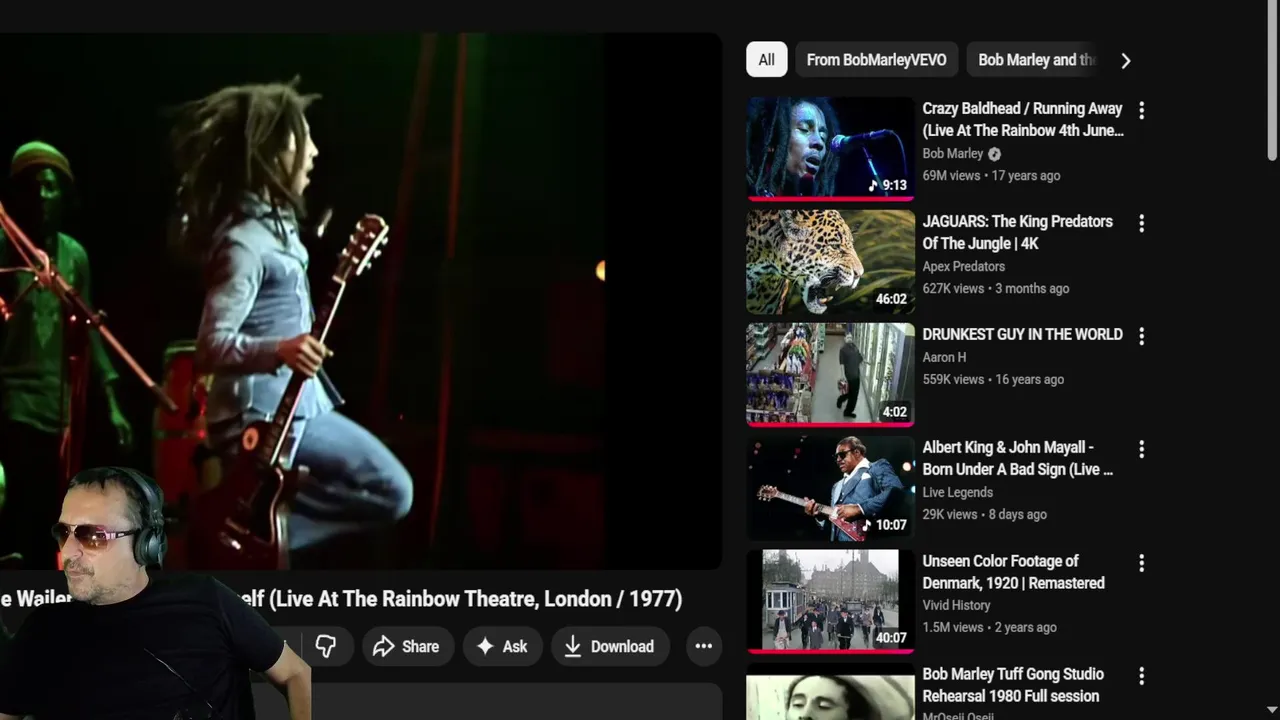Image resolution: width=1280 pixels, height=720 pixels.
Task: Open Bob Marley Tuff Gong Studio Rehearsal title
Action: [1013, 685]
